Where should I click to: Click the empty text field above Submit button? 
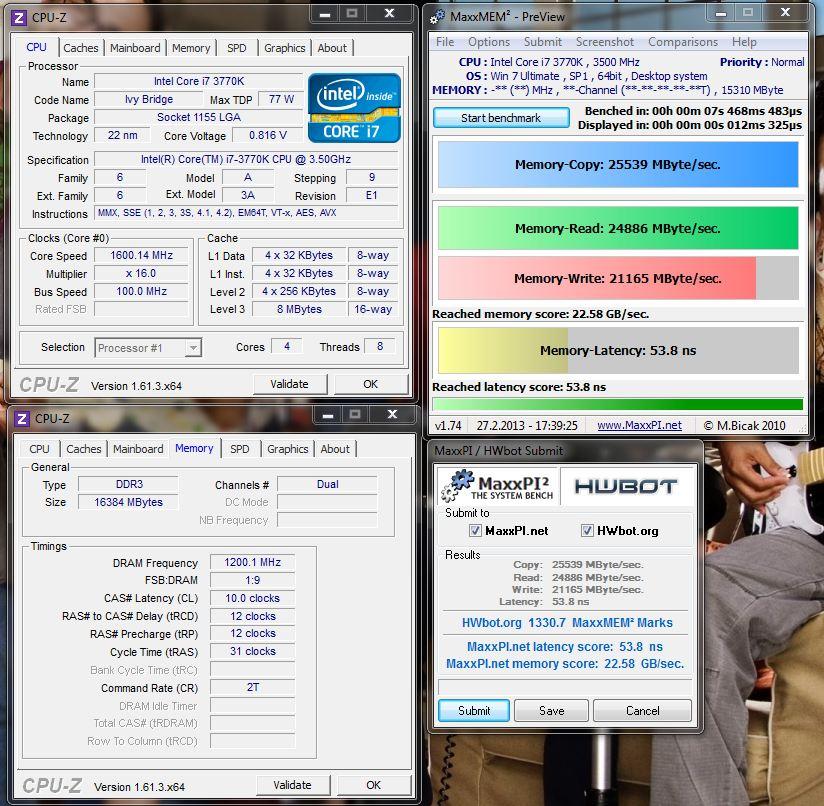point(565,687)
